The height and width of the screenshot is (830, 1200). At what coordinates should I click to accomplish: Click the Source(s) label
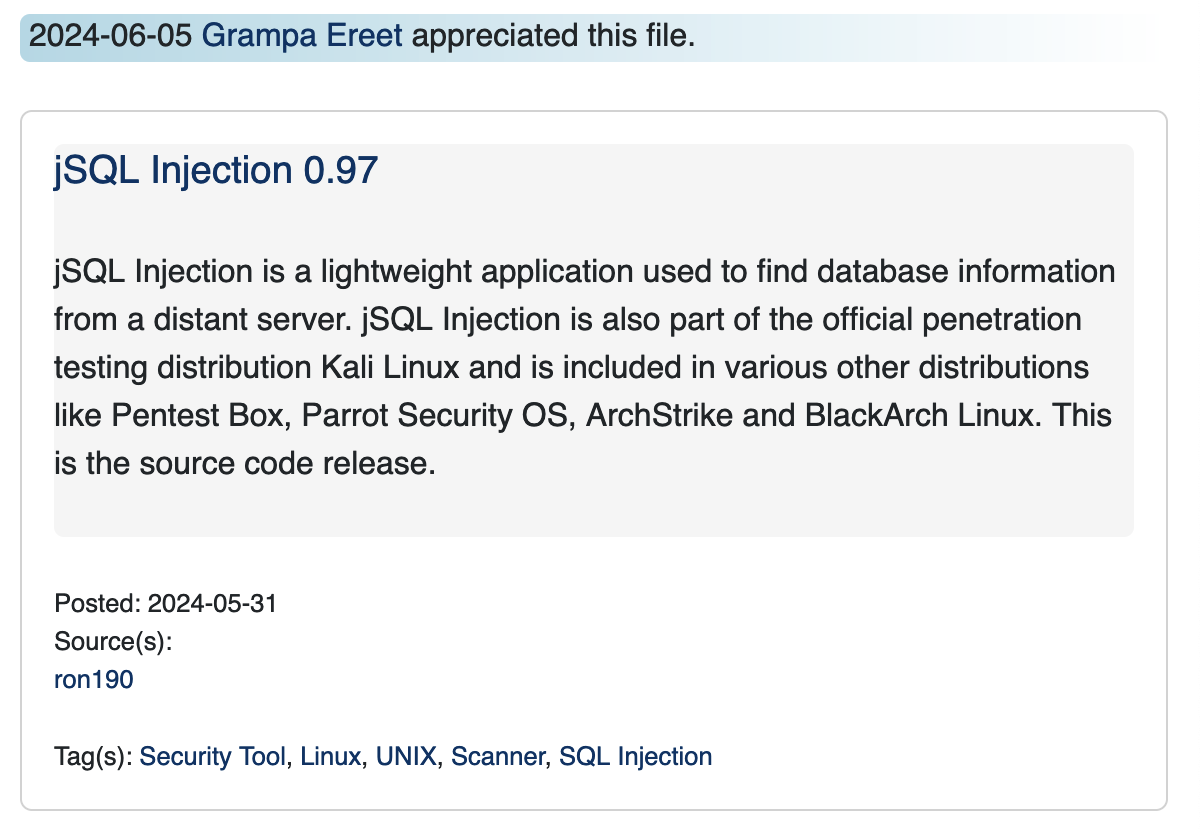pos(113,642)
